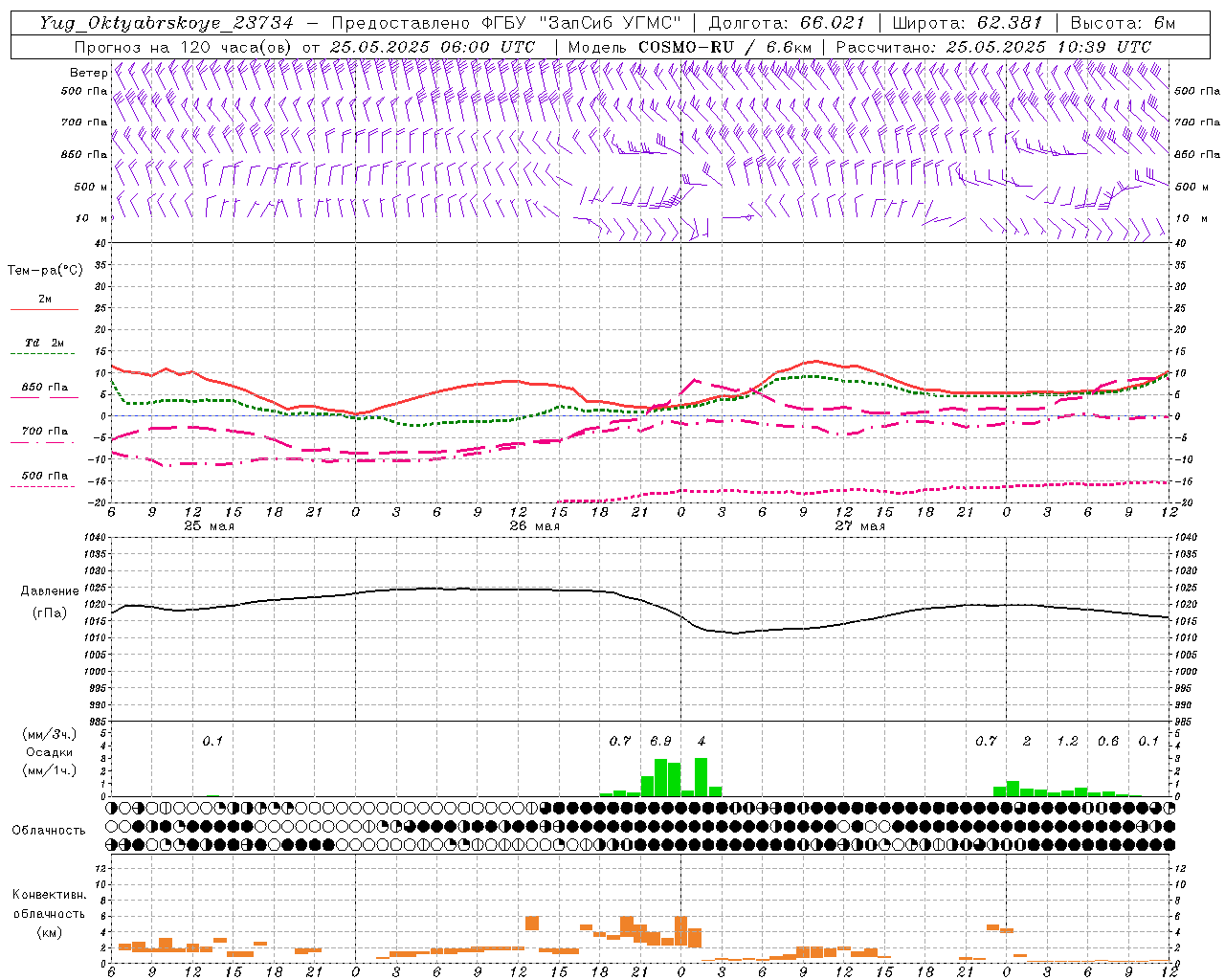Click the 'Широта: 62.381' header value
Image resolution: width=1225 pixels, height=980 pixels.
(x=967, y=23)
